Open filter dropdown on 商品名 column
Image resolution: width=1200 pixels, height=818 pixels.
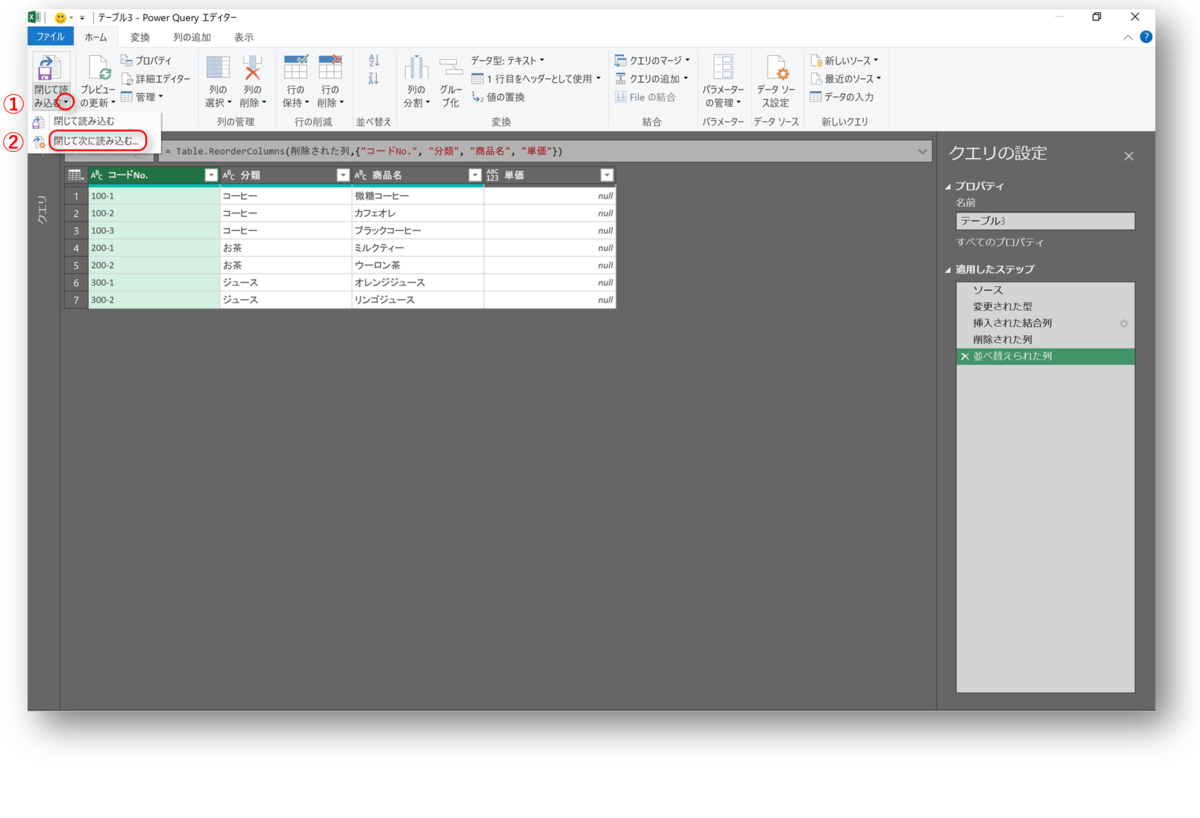click(x=475, y=175)
